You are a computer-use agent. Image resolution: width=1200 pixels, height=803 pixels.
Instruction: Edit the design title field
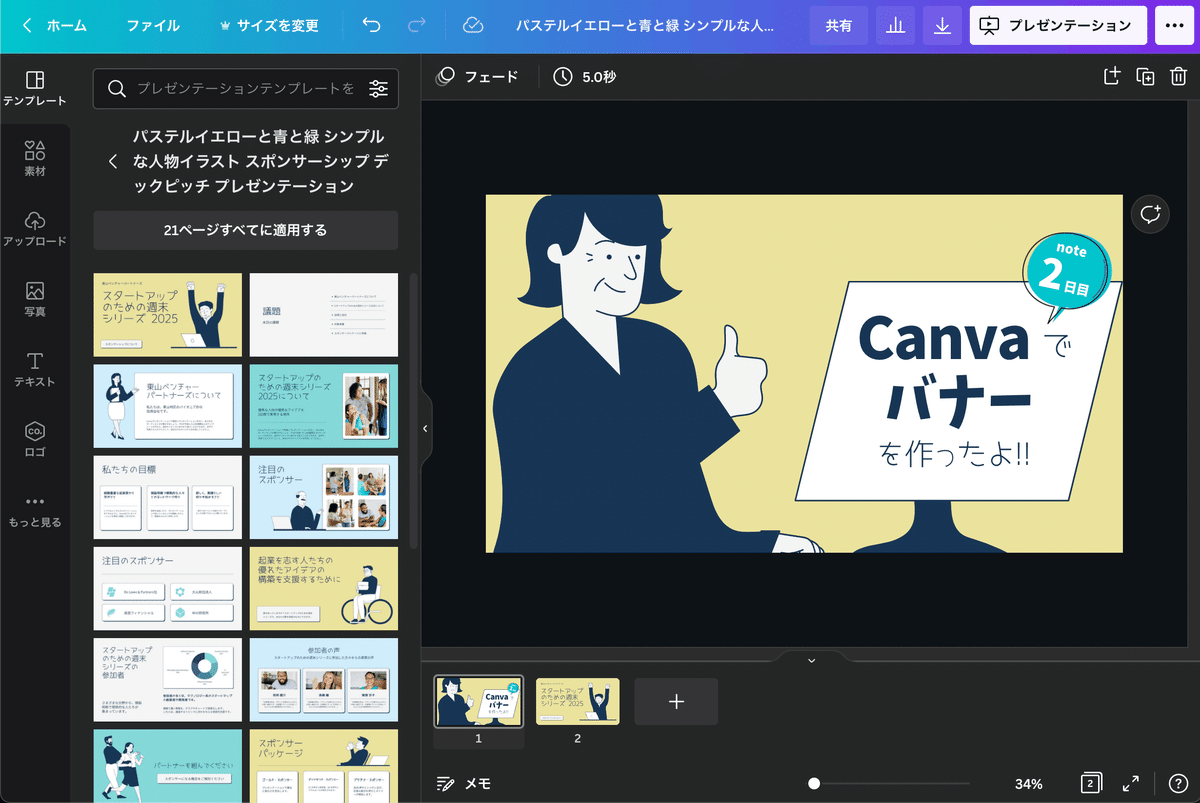(645, 26)
